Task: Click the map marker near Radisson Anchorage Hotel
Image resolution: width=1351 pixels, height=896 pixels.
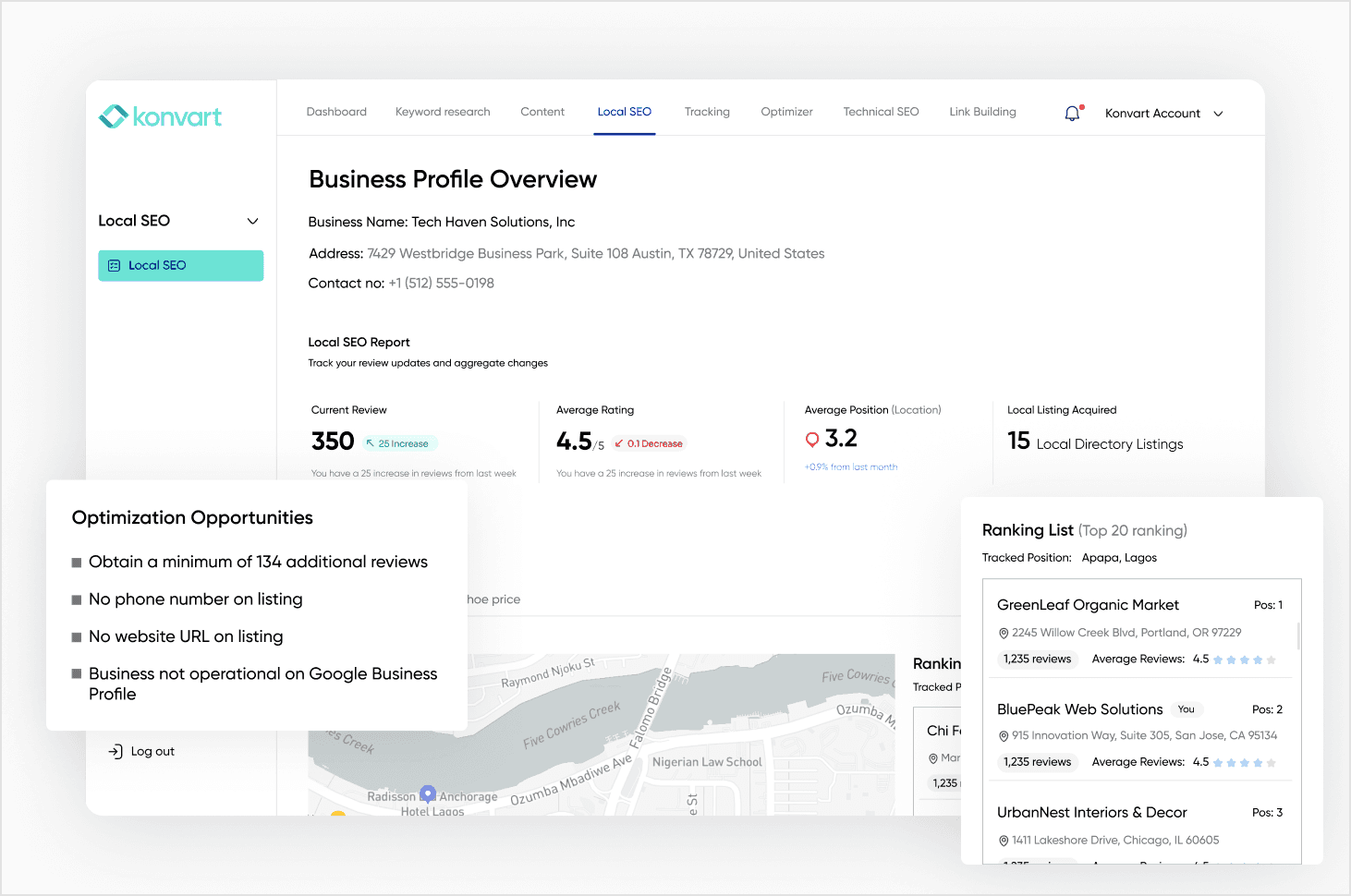Action: click(427, 793)
